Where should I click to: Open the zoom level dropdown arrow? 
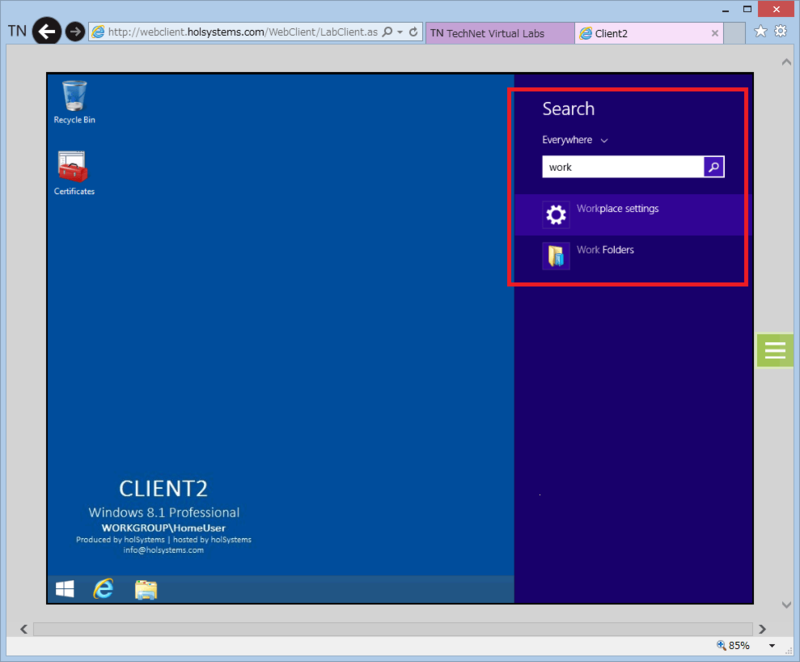click(772, 646)
